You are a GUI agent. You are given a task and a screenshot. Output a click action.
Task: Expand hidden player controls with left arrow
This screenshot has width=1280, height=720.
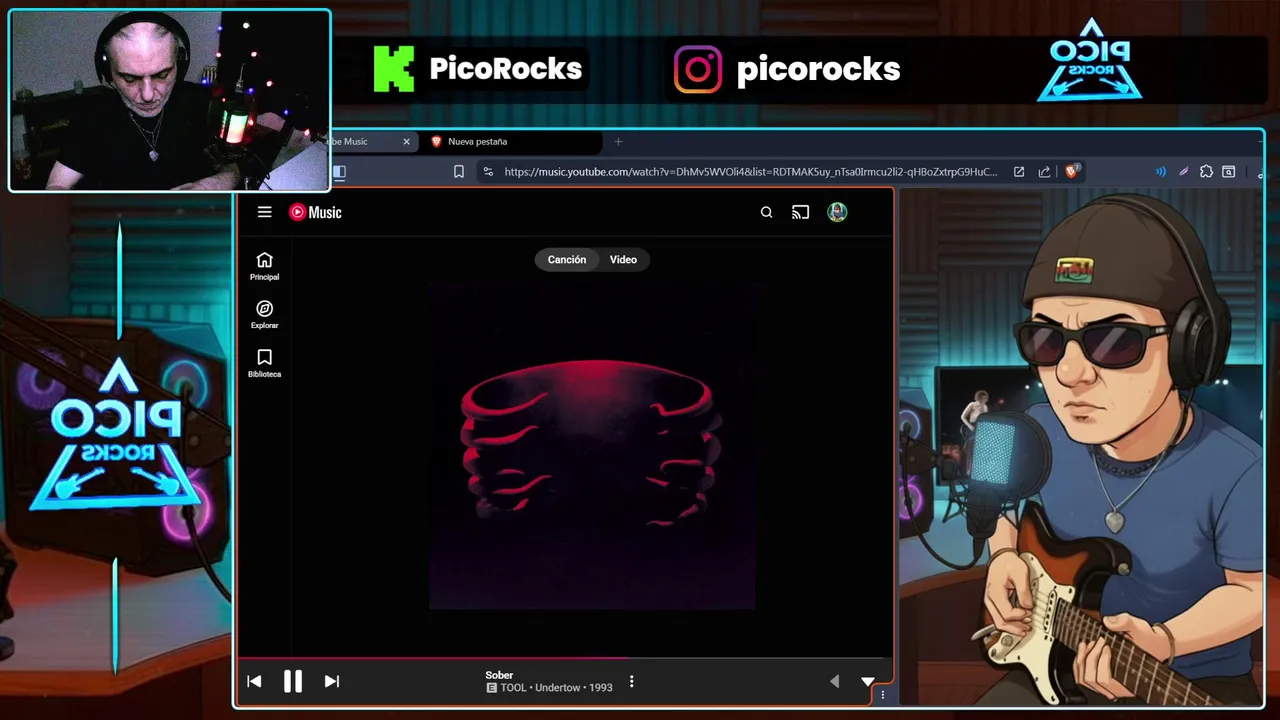[834, 681]
